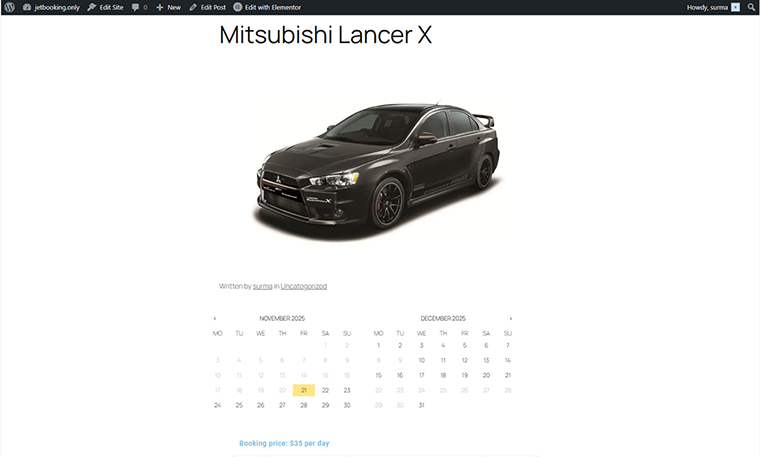This screenshot has width=760, height=457.
Task: Select December 11 in calendar
Action: (x=443, y=361)
